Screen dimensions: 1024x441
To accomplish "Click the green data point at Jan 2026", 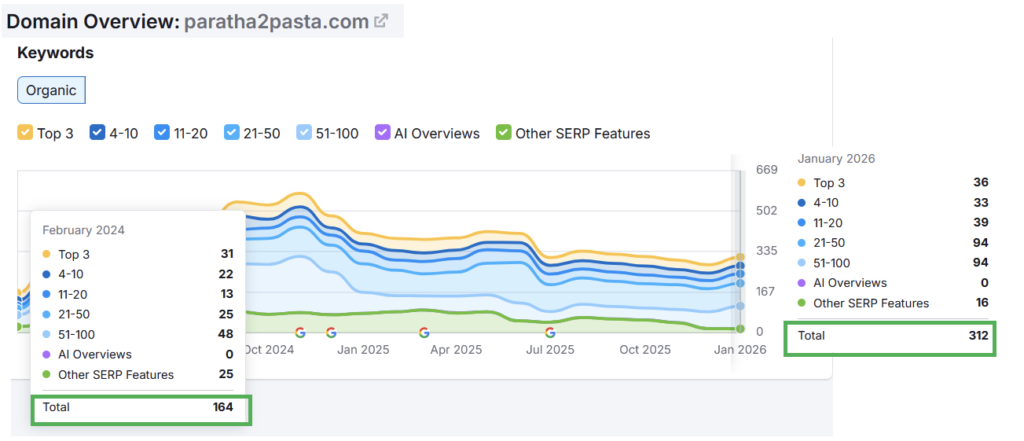I will [x=740, y=328].
